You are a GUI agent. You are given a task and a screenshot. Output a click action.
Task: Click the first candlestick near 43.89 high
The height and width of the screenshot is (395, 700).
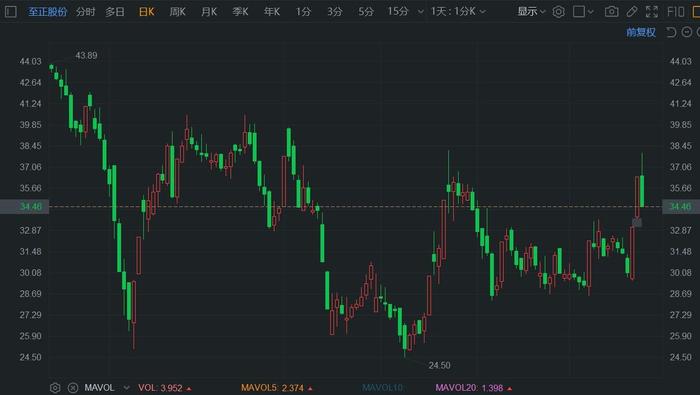coord(51,67)
